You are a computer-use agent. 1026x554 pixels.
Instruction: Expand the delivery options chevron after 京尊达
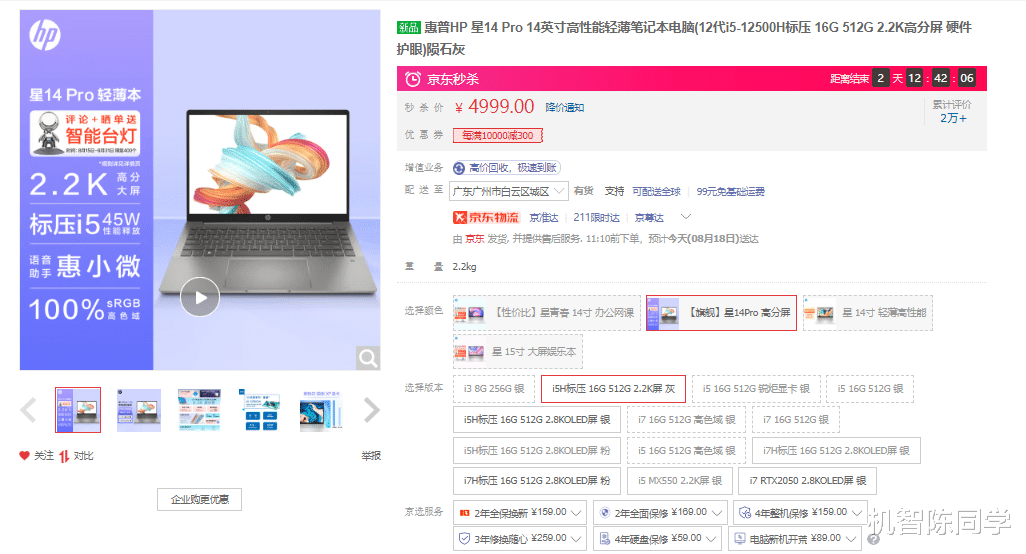point(686,216)
